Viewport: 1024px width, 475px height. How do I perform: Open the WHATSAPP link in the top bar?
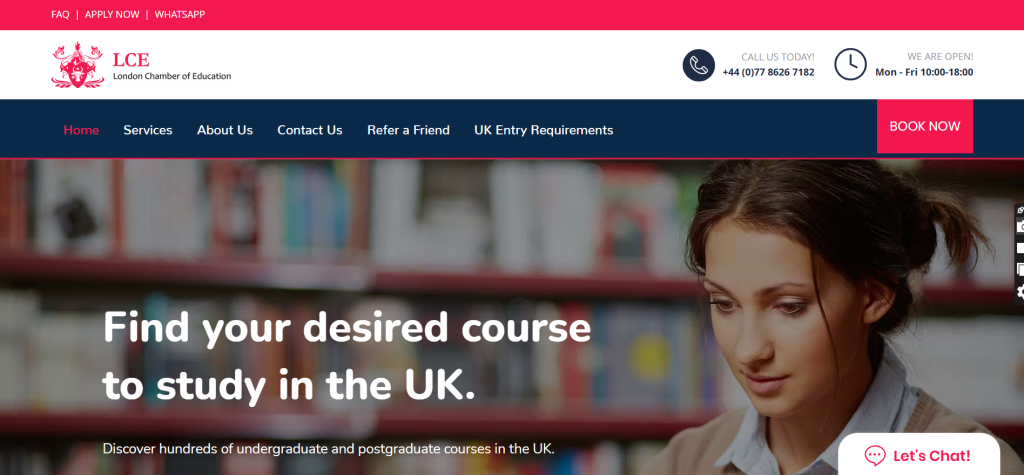pos(180,14)
